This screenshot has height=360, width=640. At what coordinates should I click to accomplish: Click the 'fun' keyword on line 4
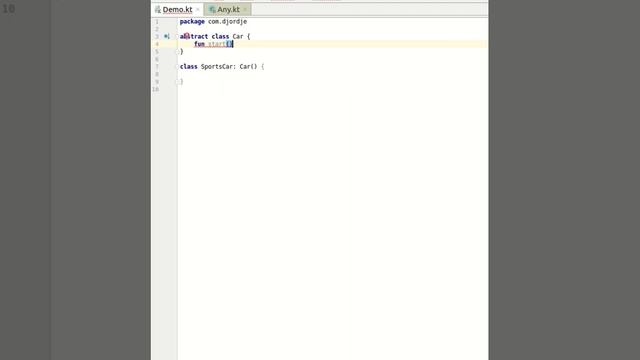199,44
